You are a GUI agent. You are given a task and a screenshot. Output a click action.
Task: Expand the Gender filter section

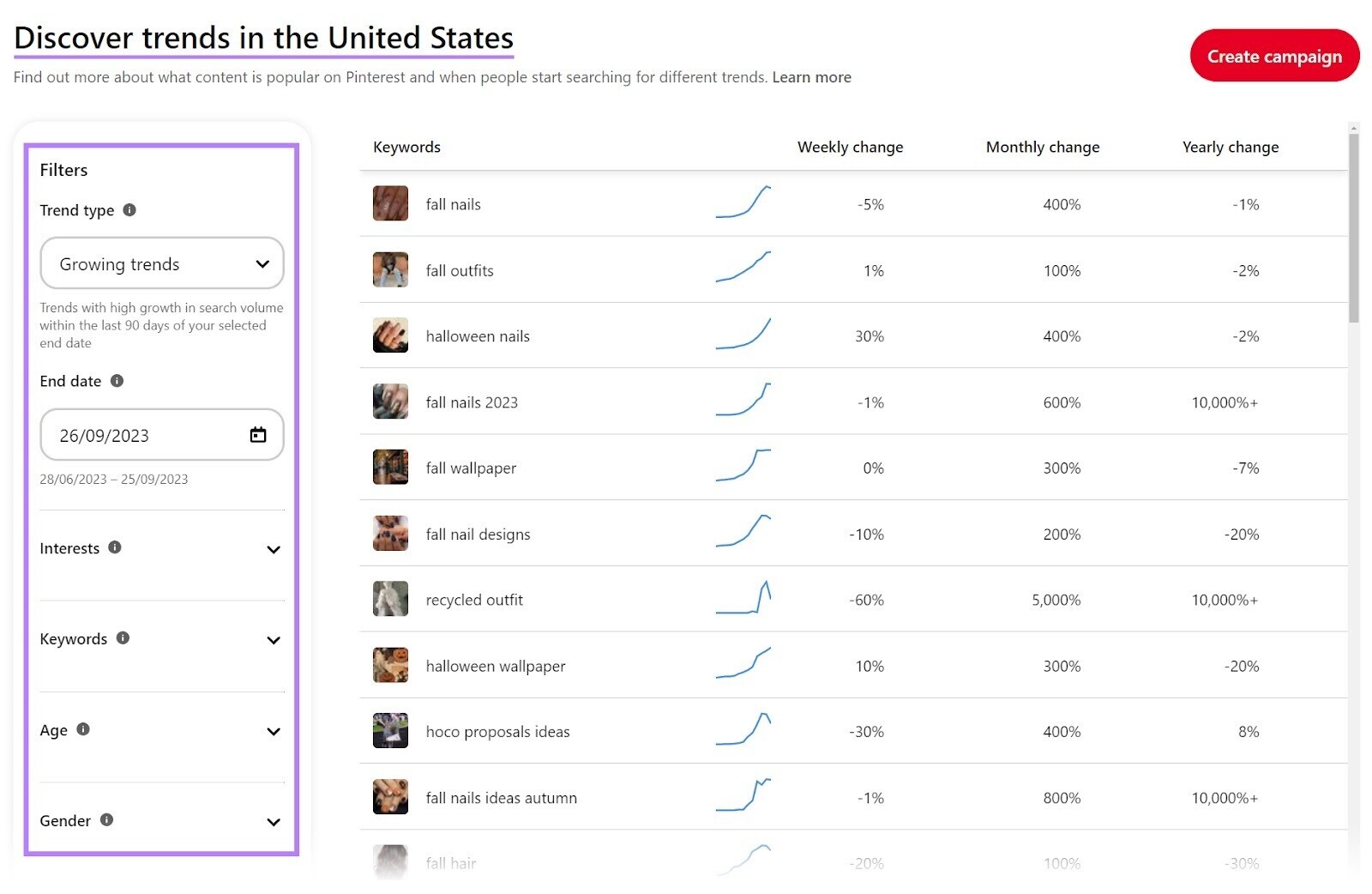[273, 822]
